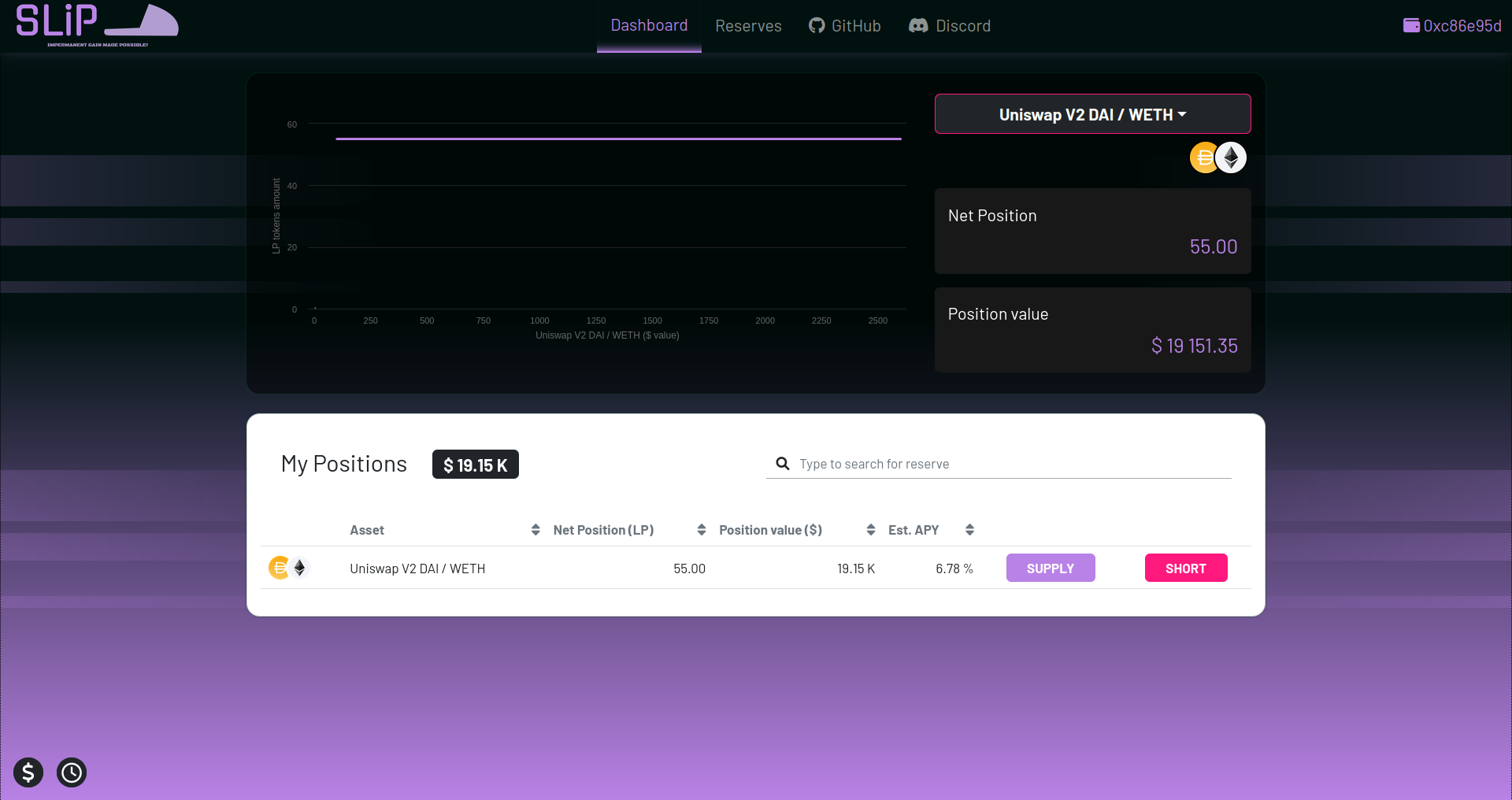1512x800 pixels.
Task: Open the Reserves tab
Action: (748, 26)
